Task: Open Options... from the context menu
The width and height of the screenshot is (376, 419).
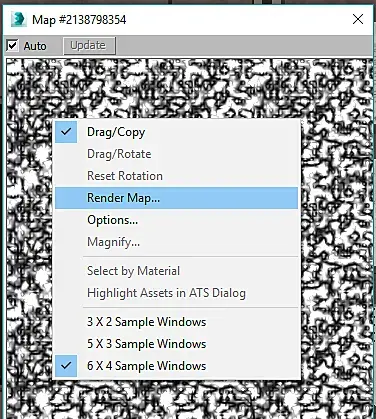Action: coord(176,220)
